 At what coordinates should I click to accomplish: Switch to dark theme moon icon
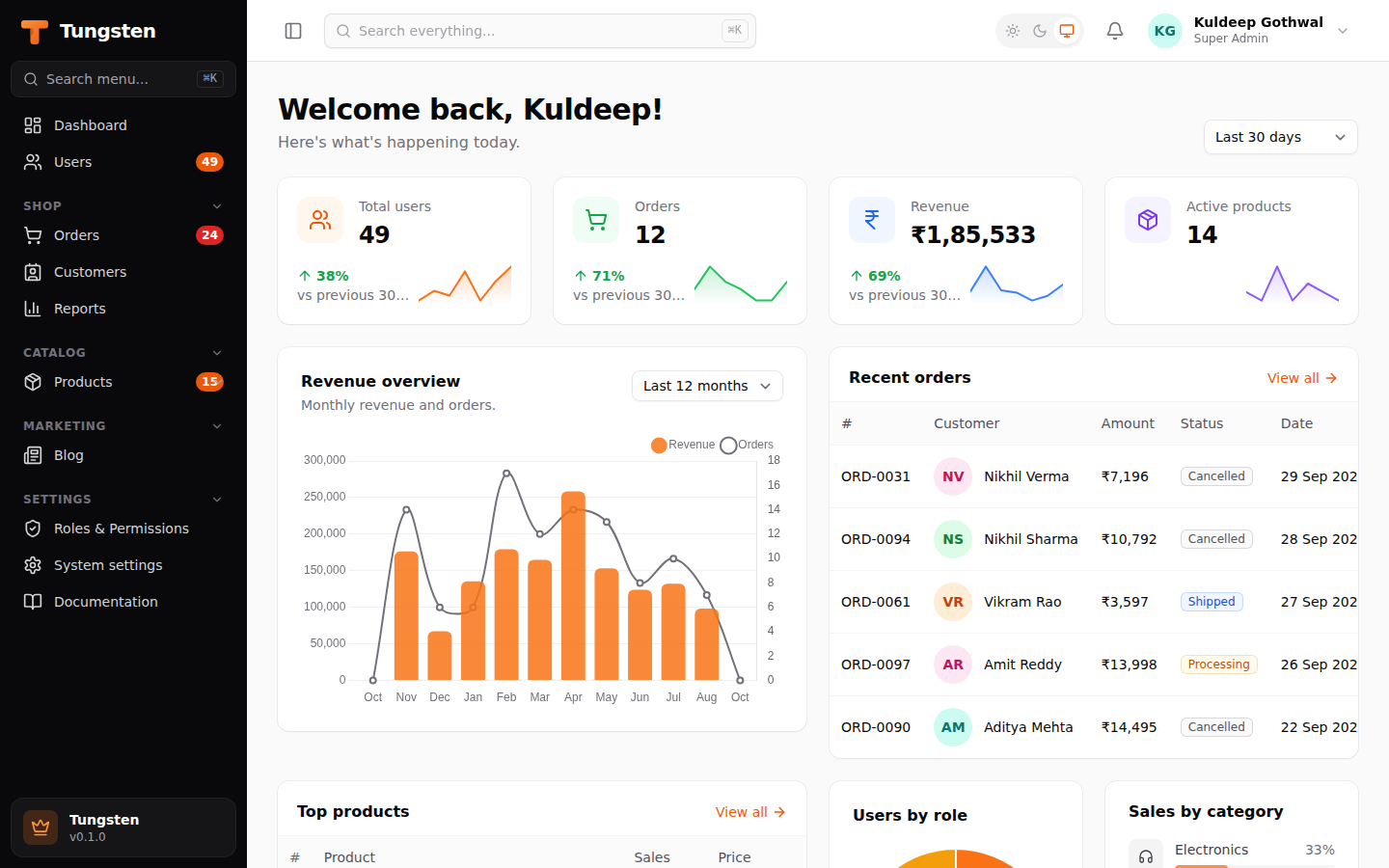pos(1040,31)
